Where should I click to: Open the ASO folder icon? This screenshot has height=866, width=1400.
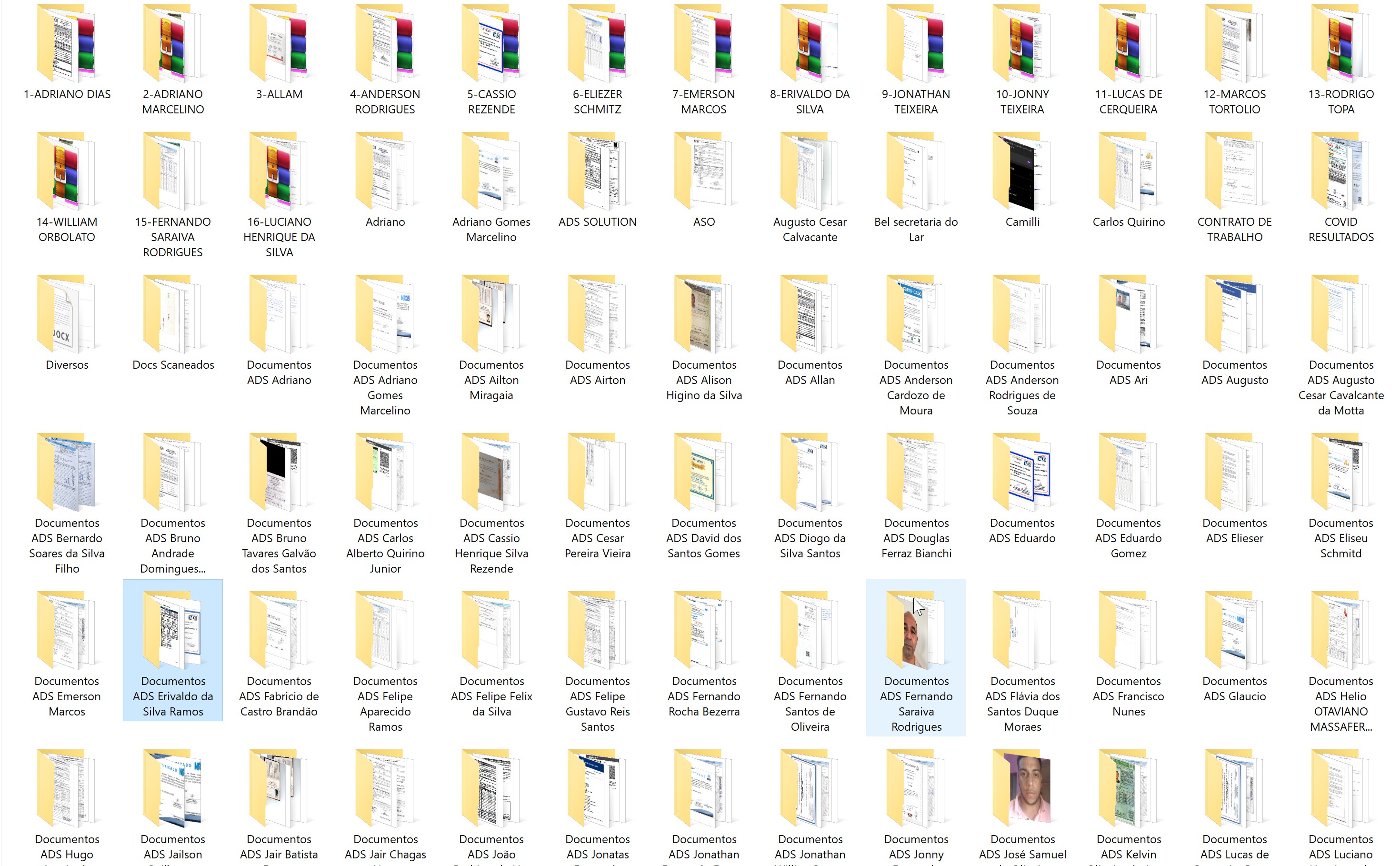coord(704,171)
